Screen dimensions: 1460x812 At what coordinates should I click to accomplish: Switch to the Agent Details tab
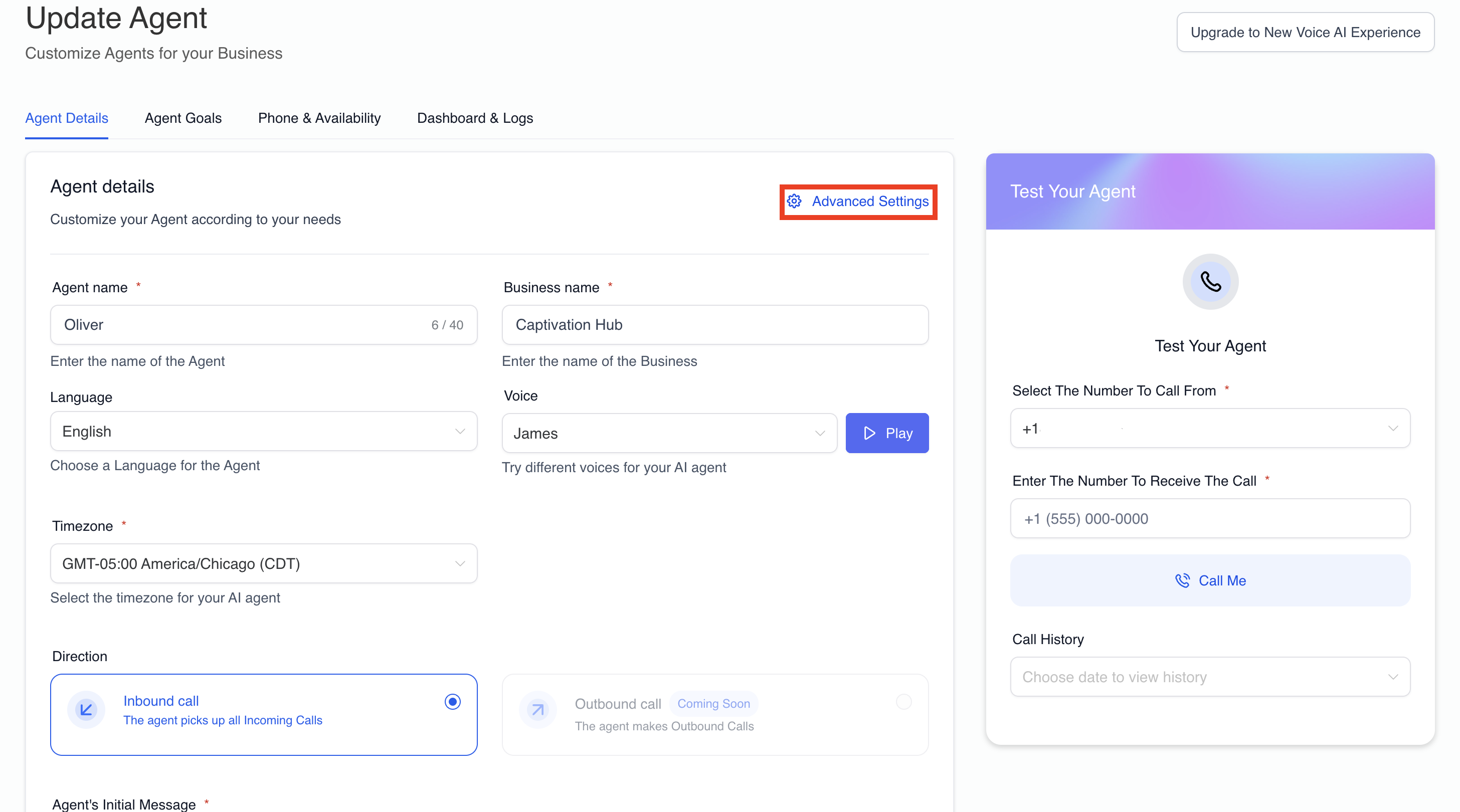pos(66,118)
